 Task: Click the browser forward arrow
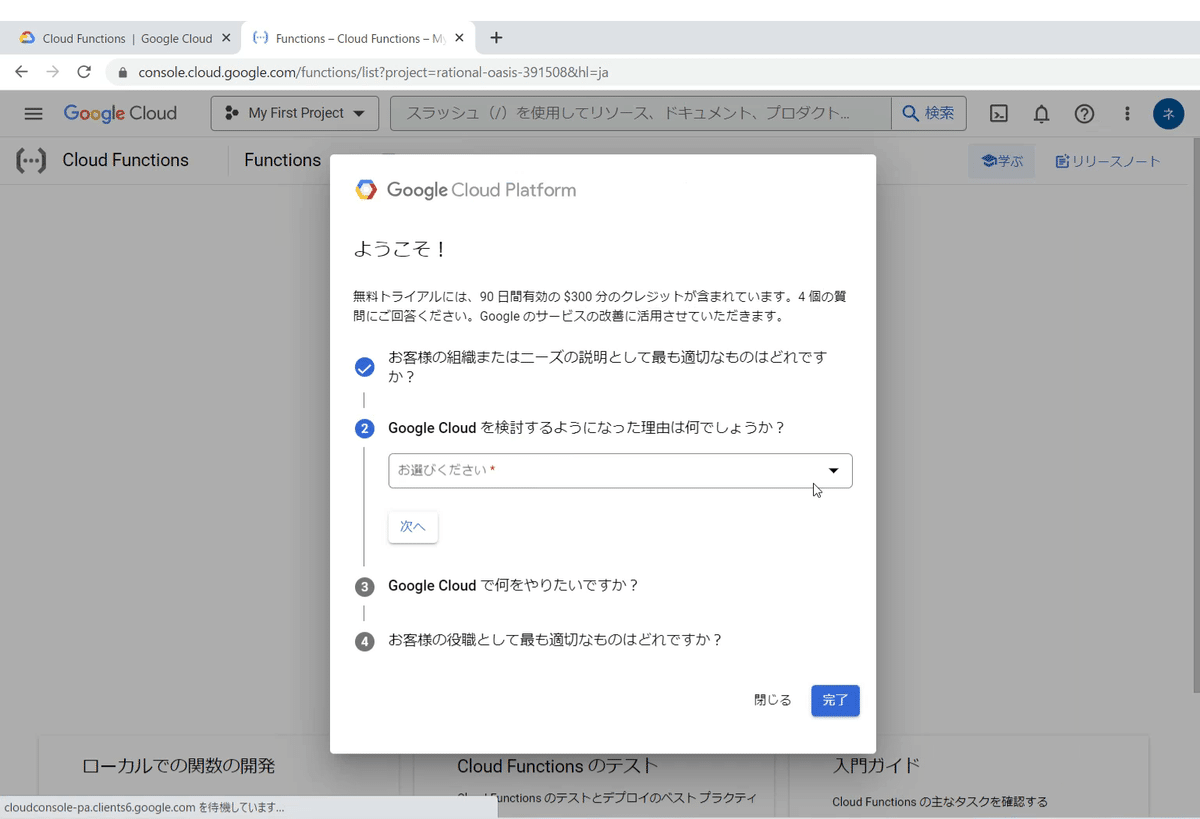tap(53, 72)
